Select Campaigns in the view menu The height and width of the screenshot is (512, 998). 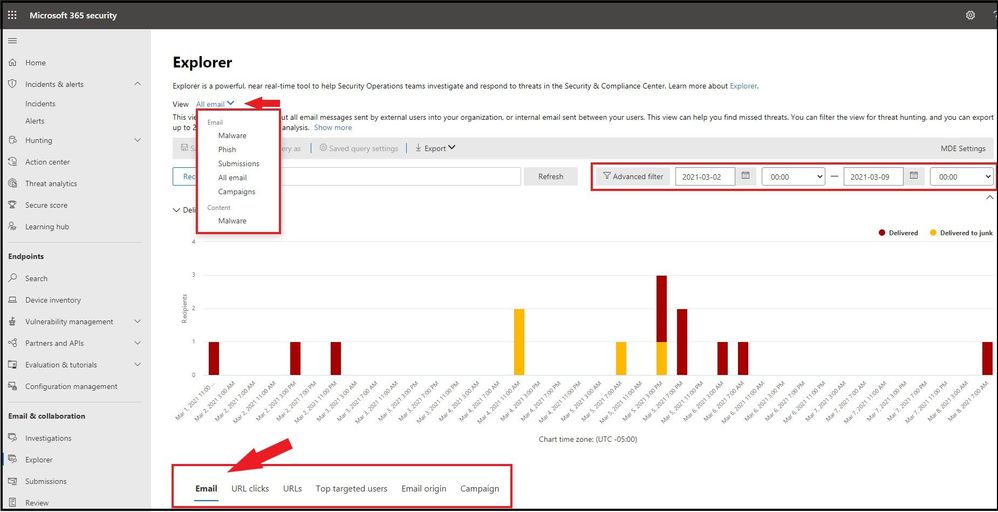click(x=236, y=192)
